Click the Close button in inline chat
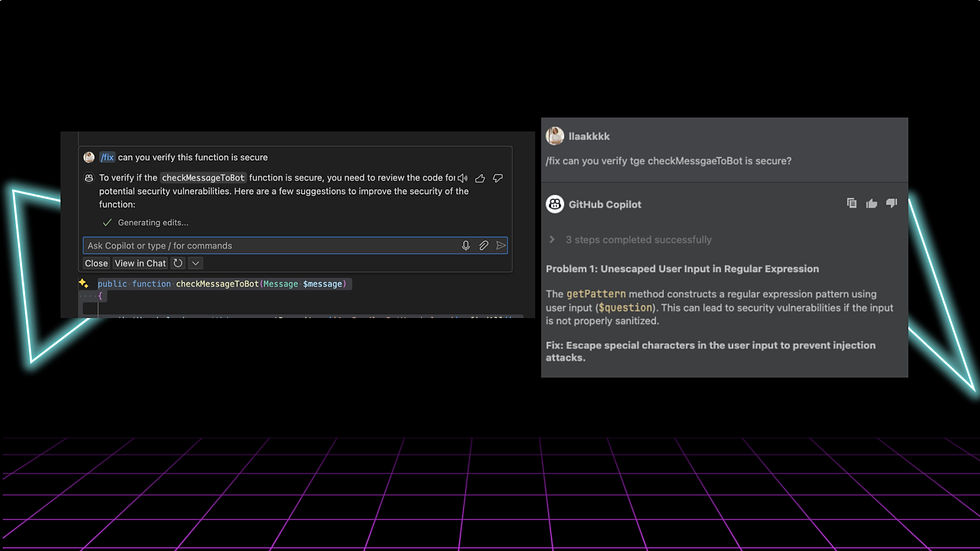Viewport: 980px width, 551px height. [96, 263]
